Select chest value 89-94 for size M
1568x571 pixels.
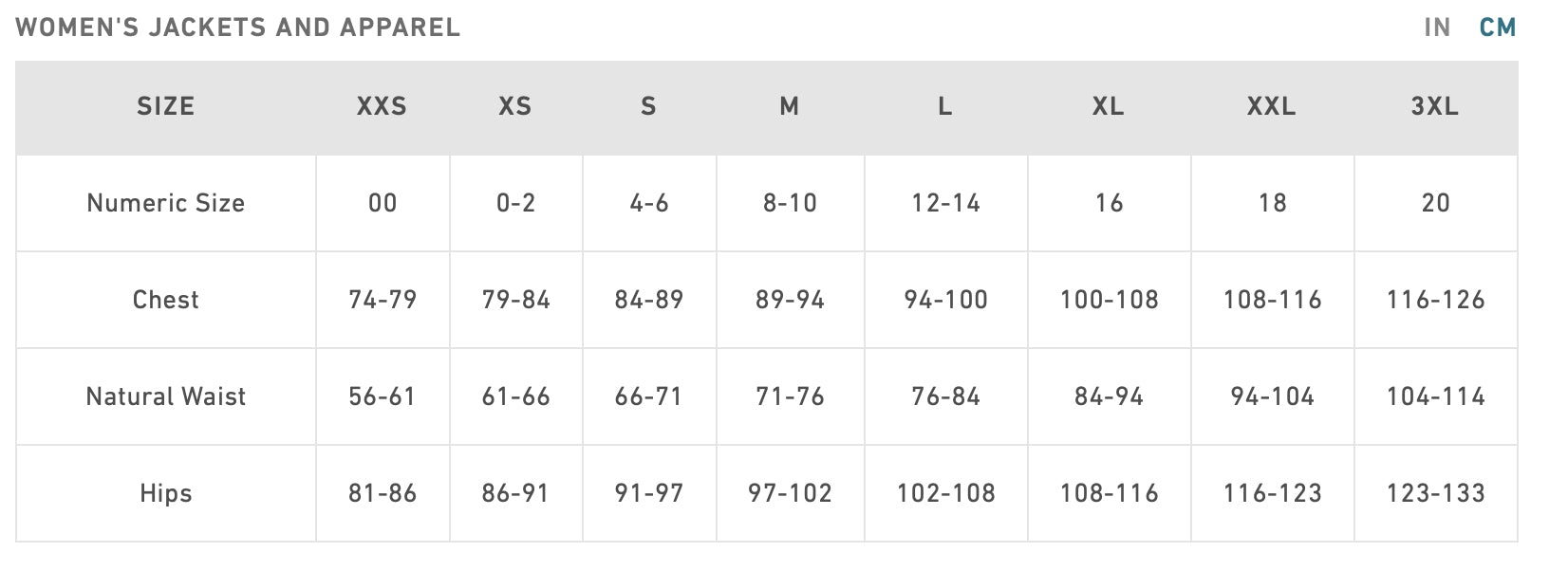[x=790, y=300]
